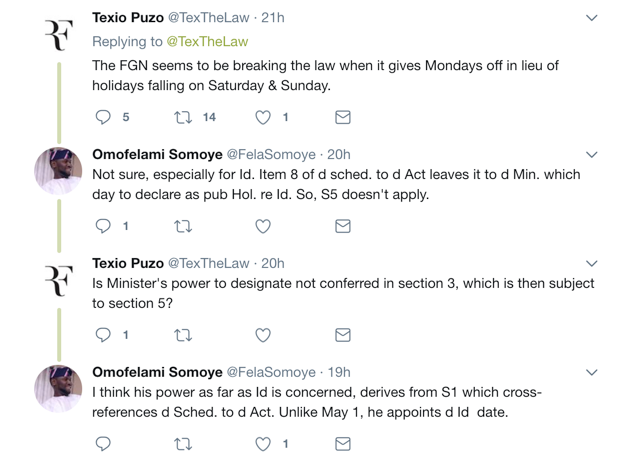
Task: Click Omofelami Somoye's avatar on the 19h tweet
Action: point(57,389)
